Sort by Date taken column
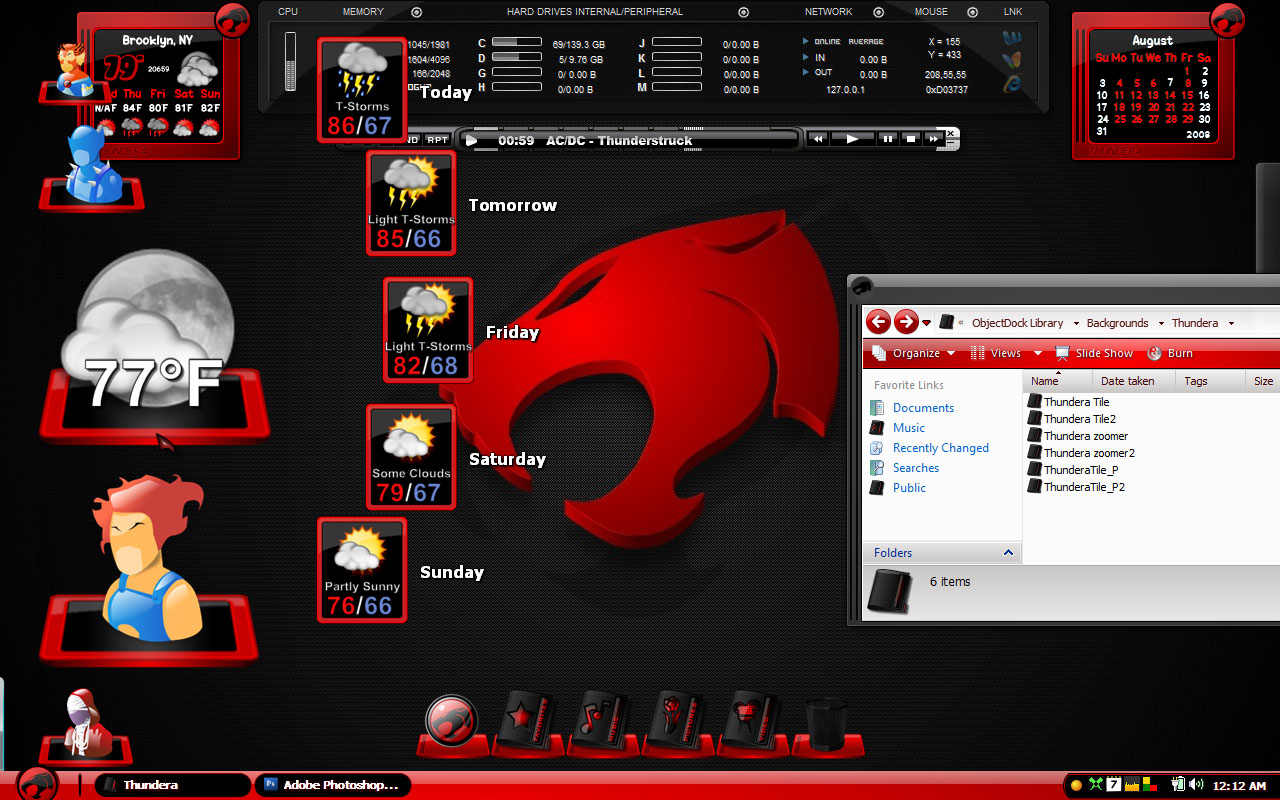This screenshot has height=800, width=1280. [1133, 381]
